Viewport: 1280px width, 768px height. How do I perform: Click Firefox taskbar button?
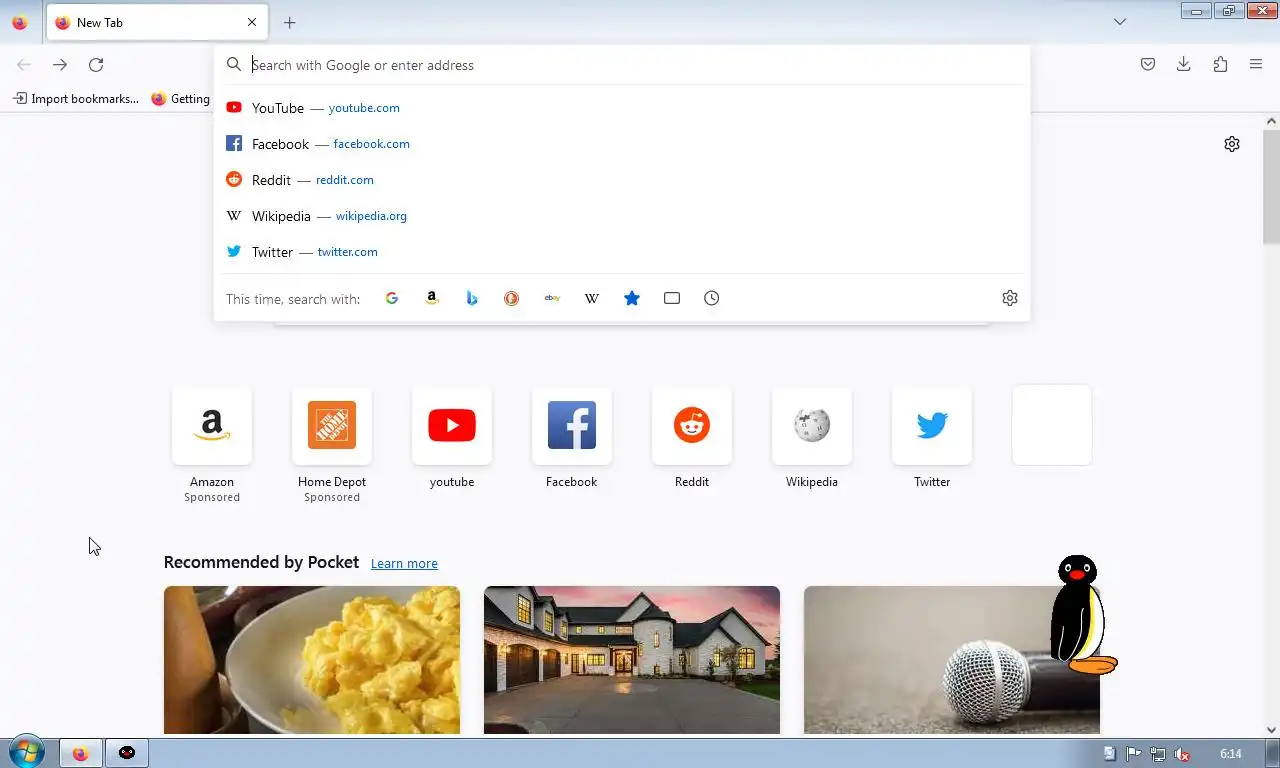click(80, 753)
